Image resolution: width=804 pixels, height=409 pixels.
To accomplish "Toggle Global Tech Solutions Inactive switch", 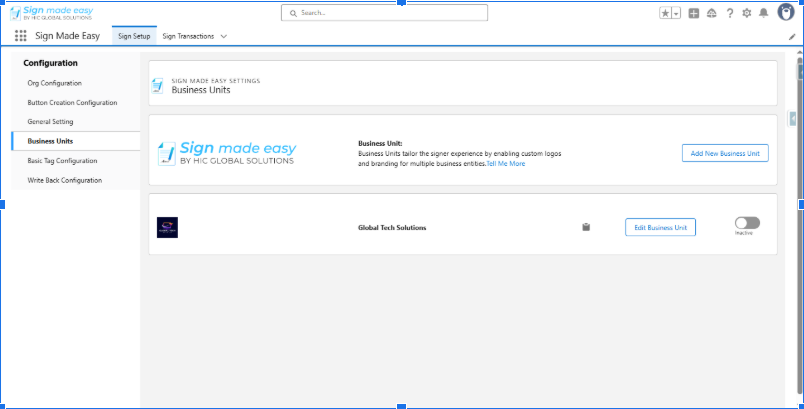I will 747,223.
